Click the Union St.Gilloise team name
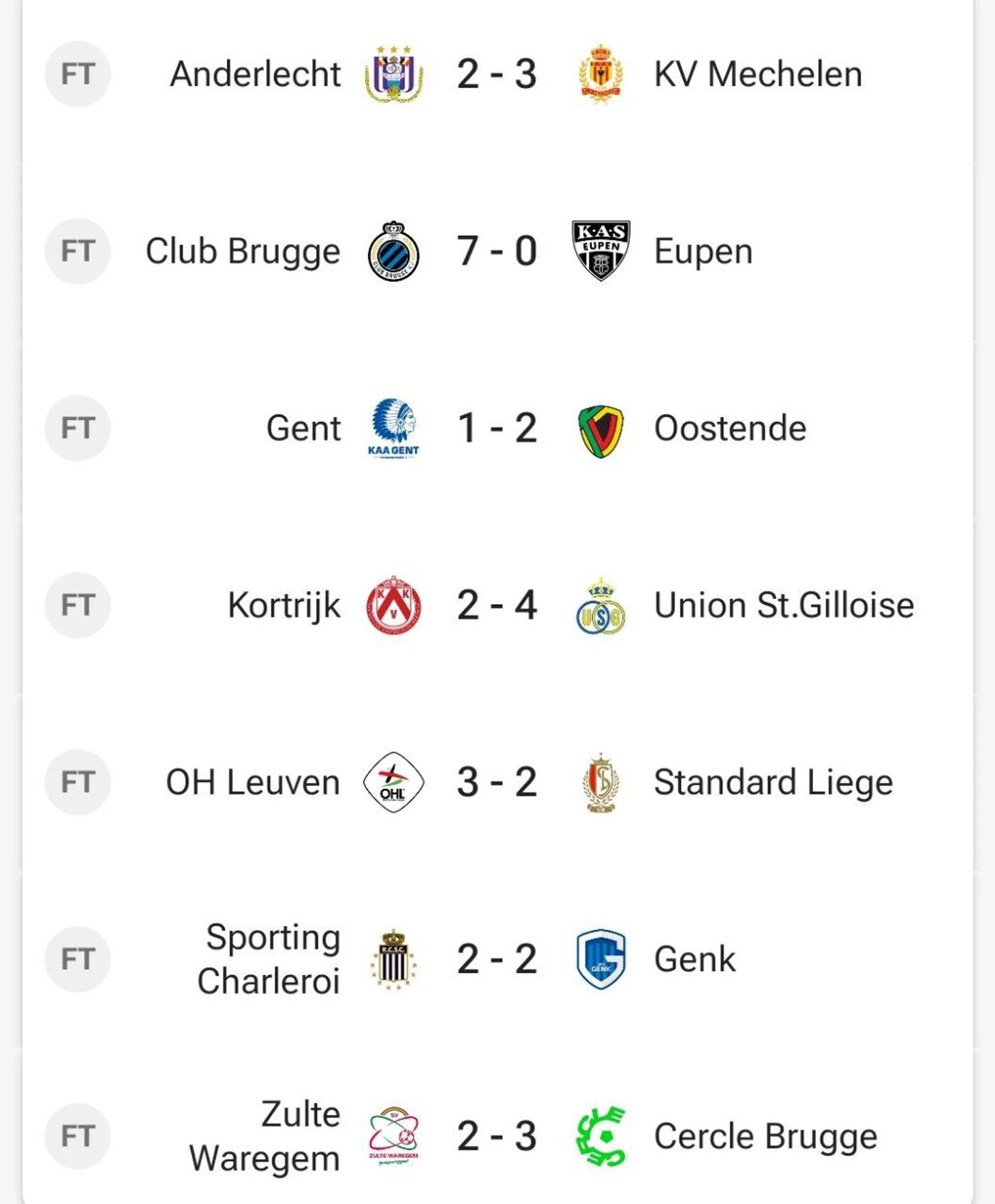The image size is (995, 1204). (784, 605)
